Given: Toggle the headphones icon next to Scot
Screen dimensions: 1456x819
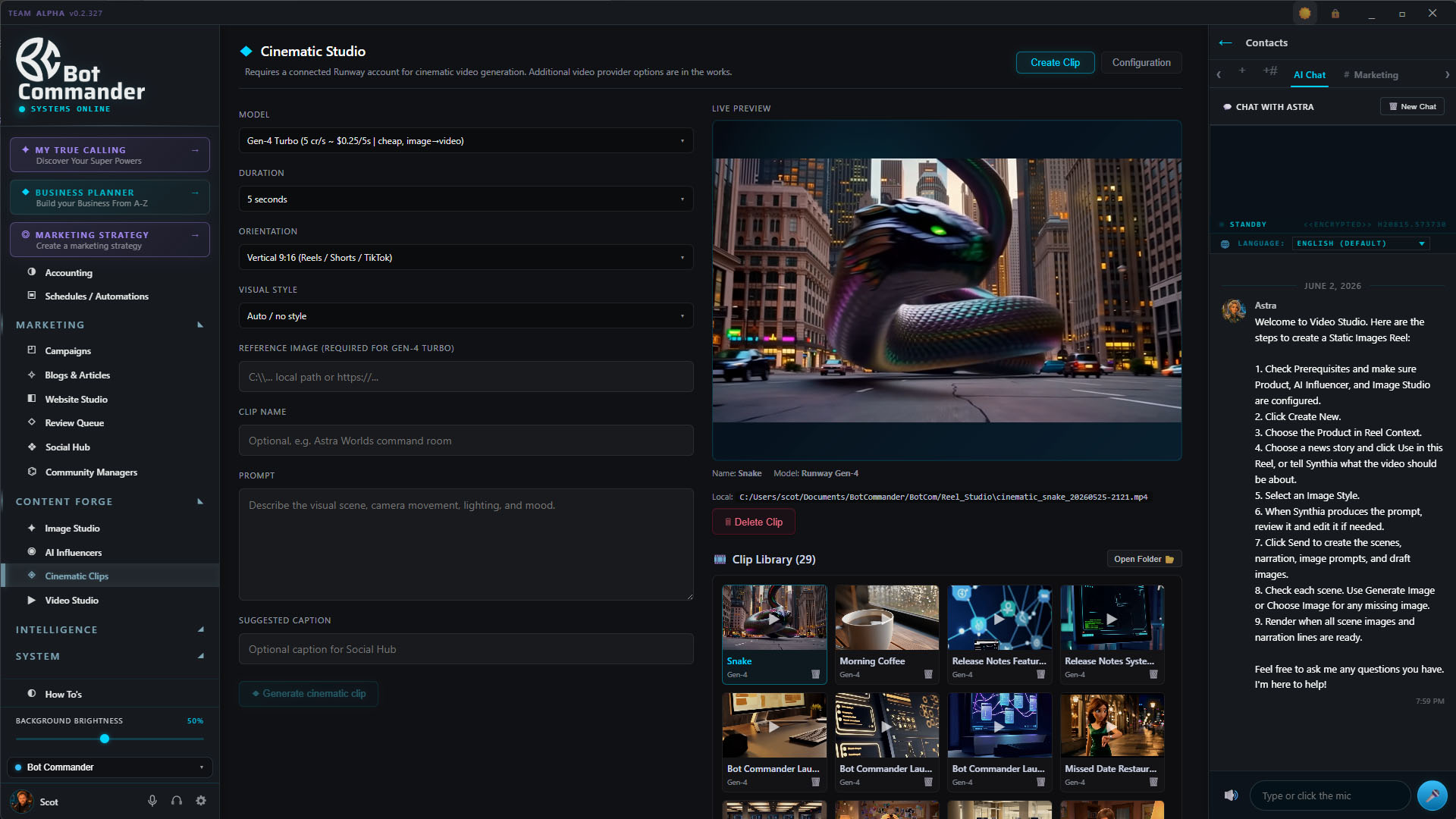Looking at the screenshot, I should (x=177, y=801).
